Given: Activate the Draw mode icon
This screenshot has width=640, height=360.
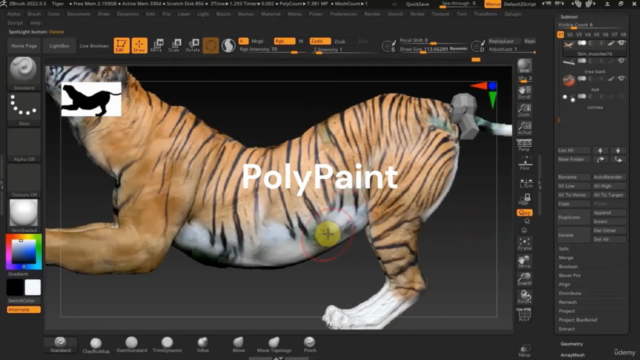Looking at the screenshot, I should click(x=139, y=45).
